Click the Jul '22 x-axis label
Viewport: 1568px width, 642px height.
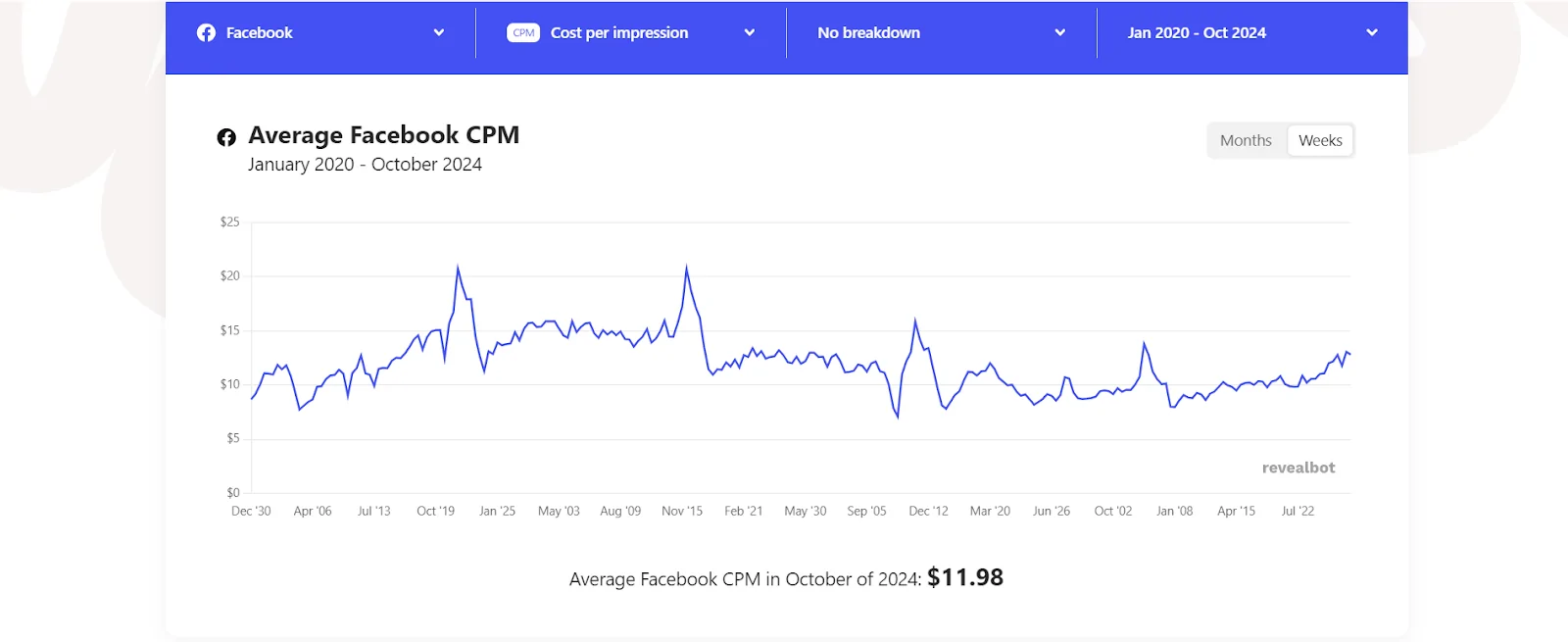pos(1298,512)
